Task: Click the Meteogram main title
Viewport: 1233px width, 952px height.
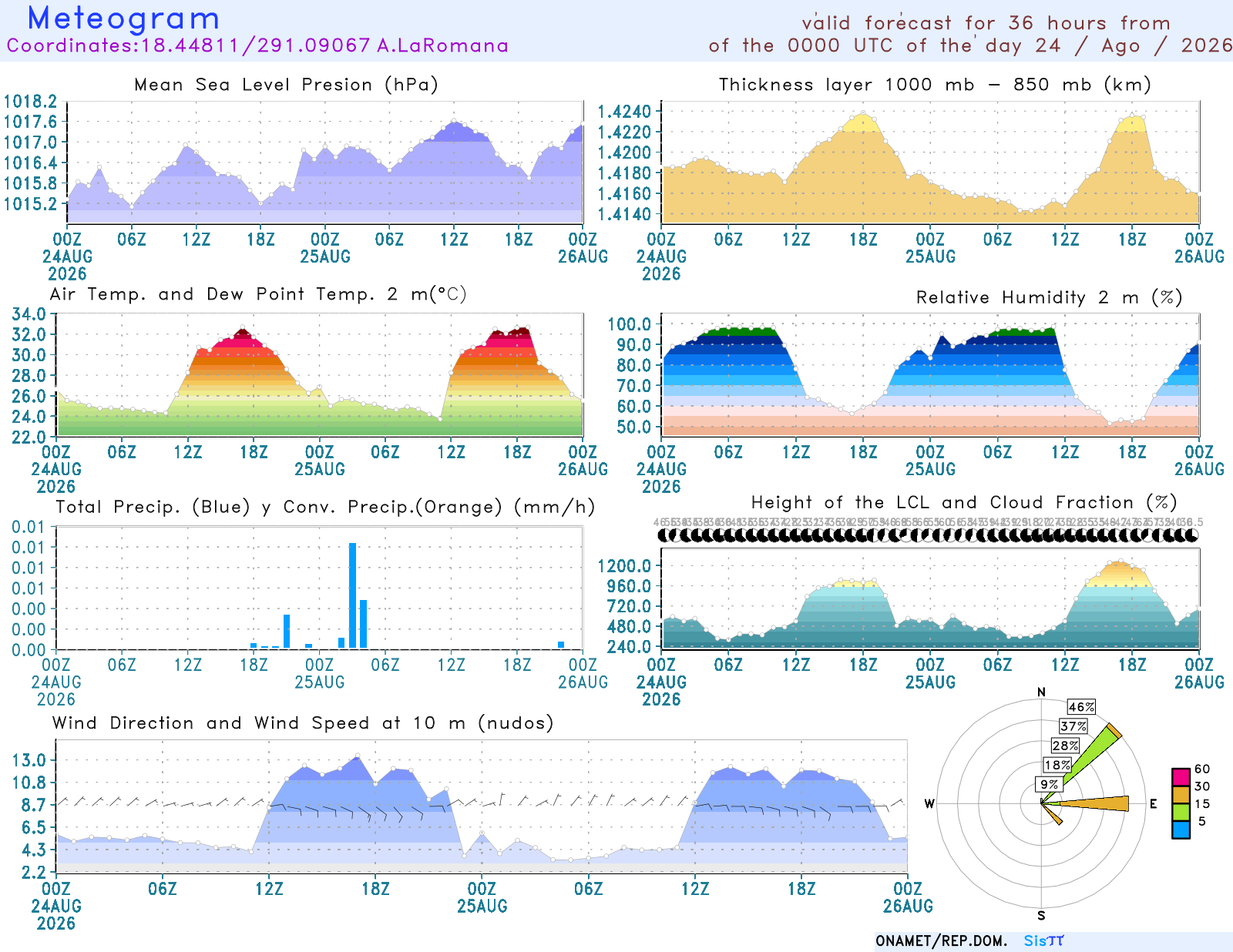Action: tap(123, 18)
